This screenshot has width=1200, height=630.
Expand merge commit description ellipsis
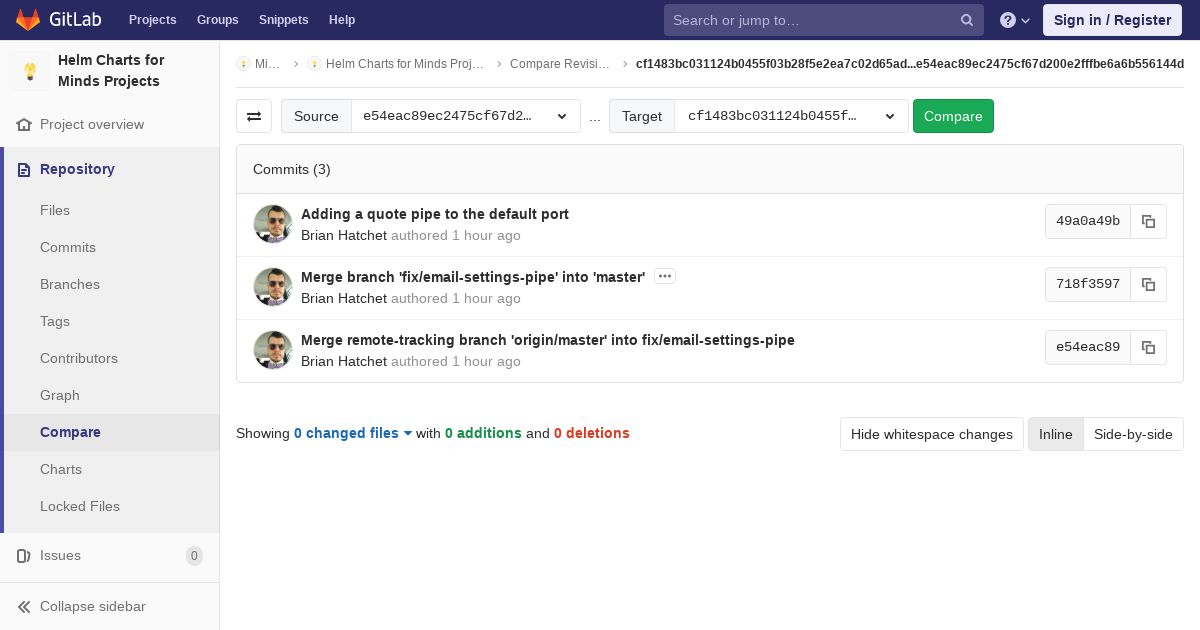point(665,276)
